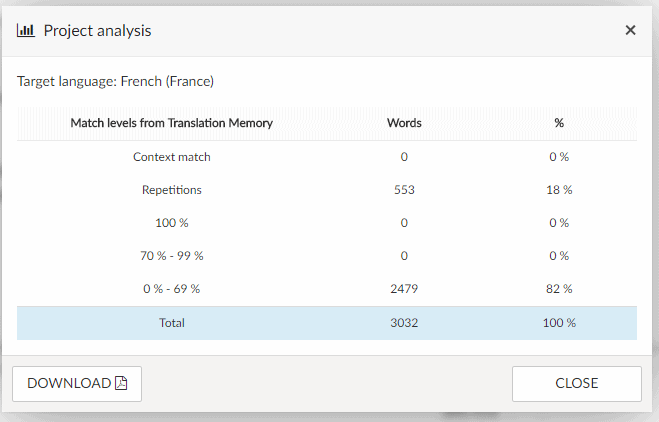Click Target language French (France) label

pos(116,81)
